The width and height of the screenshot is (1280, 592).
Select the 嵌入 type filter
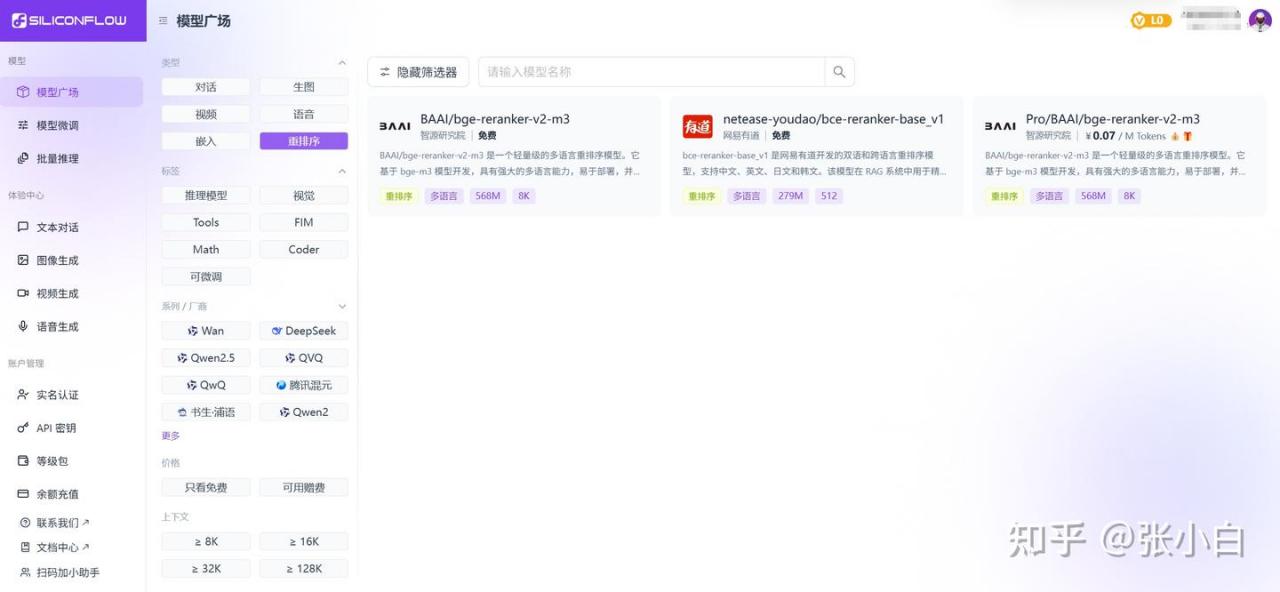[206, 141]
